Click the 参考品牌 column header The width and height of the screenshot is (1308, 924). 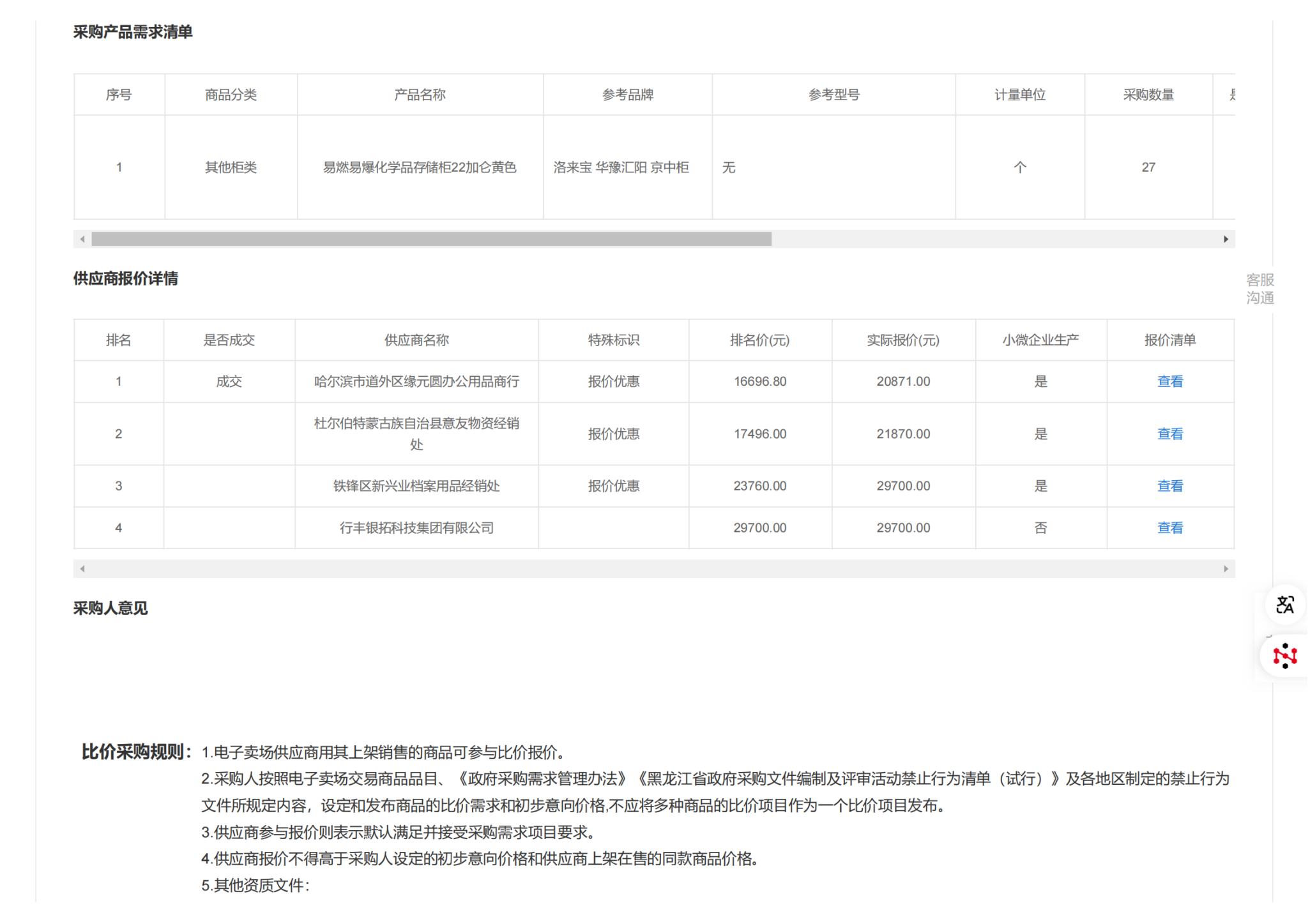[x=627, y=95]
